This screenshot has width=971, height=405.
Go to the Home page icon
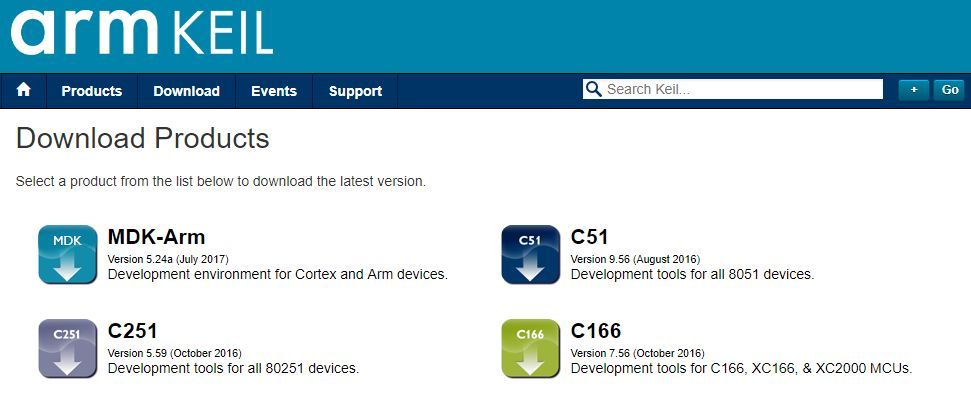24,90
